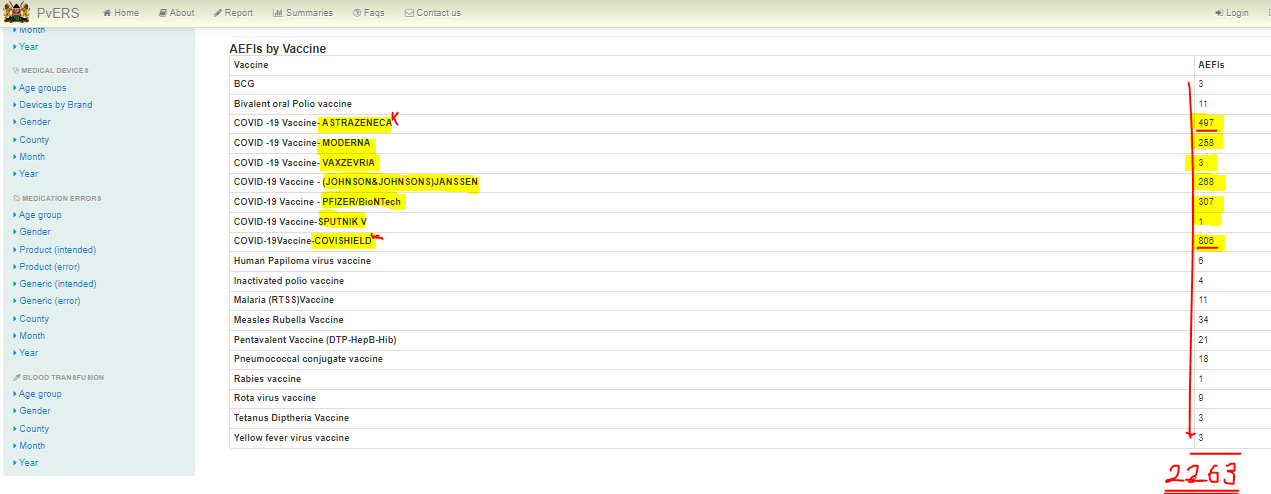Screen dimensions: 1271x494
Task: Click the AEFI count 268 for Janssen
Action: coord(1206,182)
